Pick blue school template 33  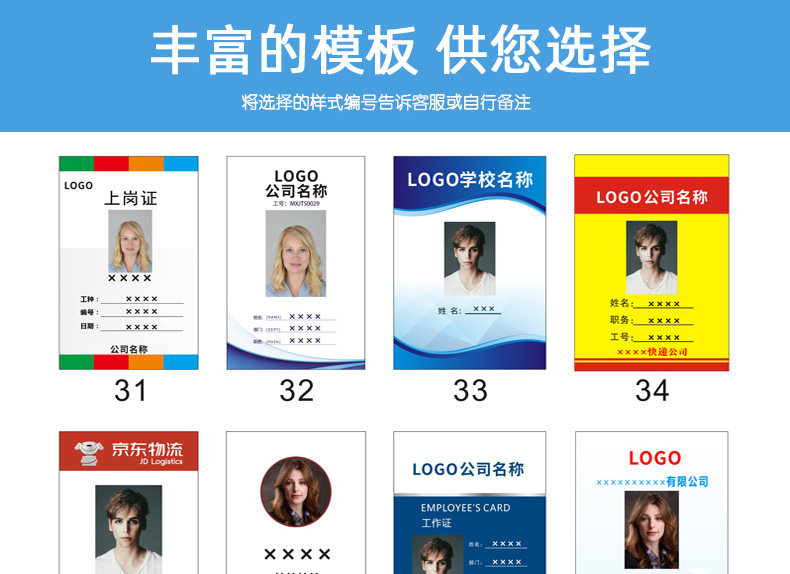470,263
